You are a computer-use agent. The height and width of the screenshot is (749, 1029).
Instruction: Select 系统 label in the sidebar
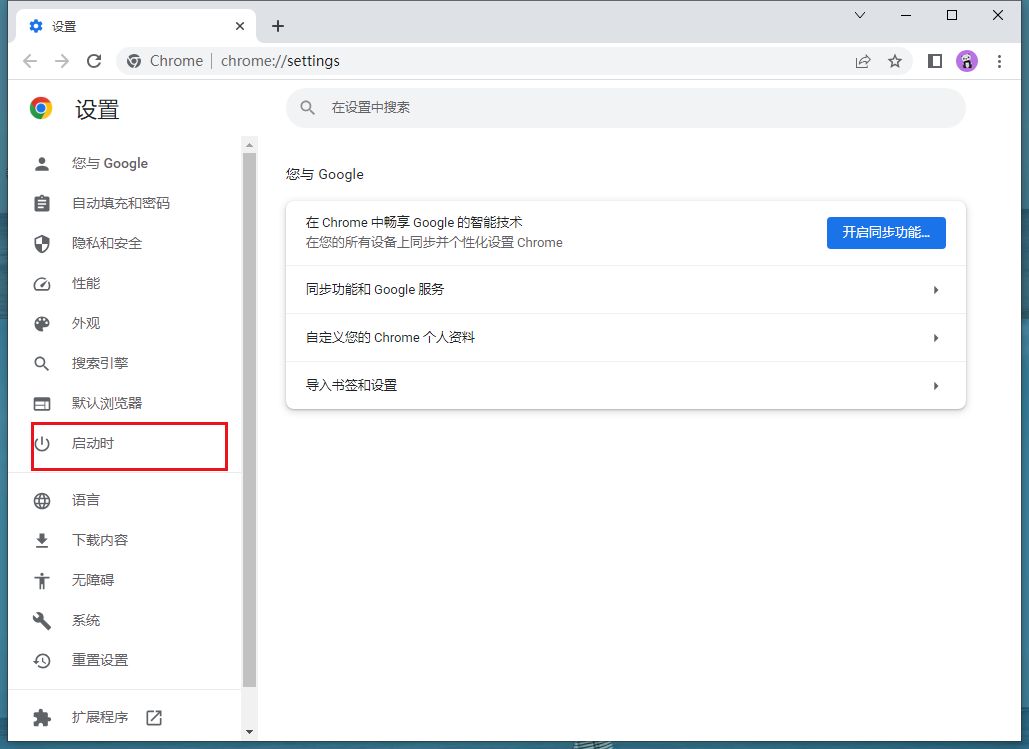click(x=85, y=620)
